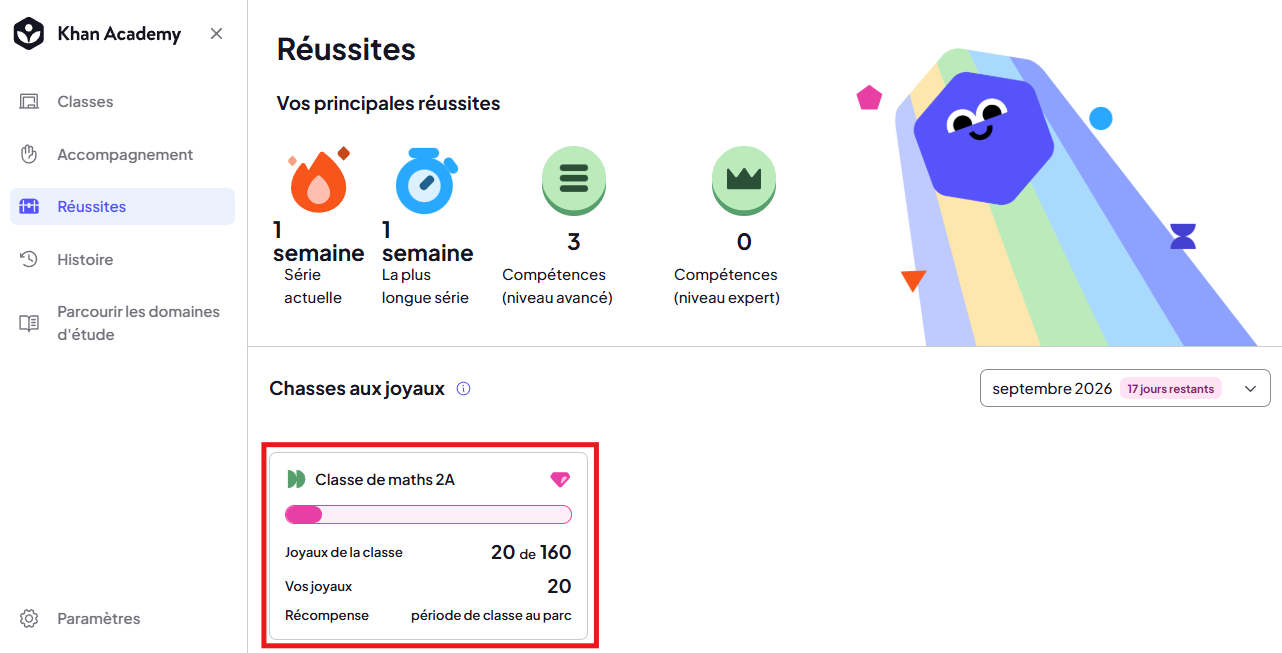
Task: Open the septembre 2026 month dropdown
Action: 1125,389
